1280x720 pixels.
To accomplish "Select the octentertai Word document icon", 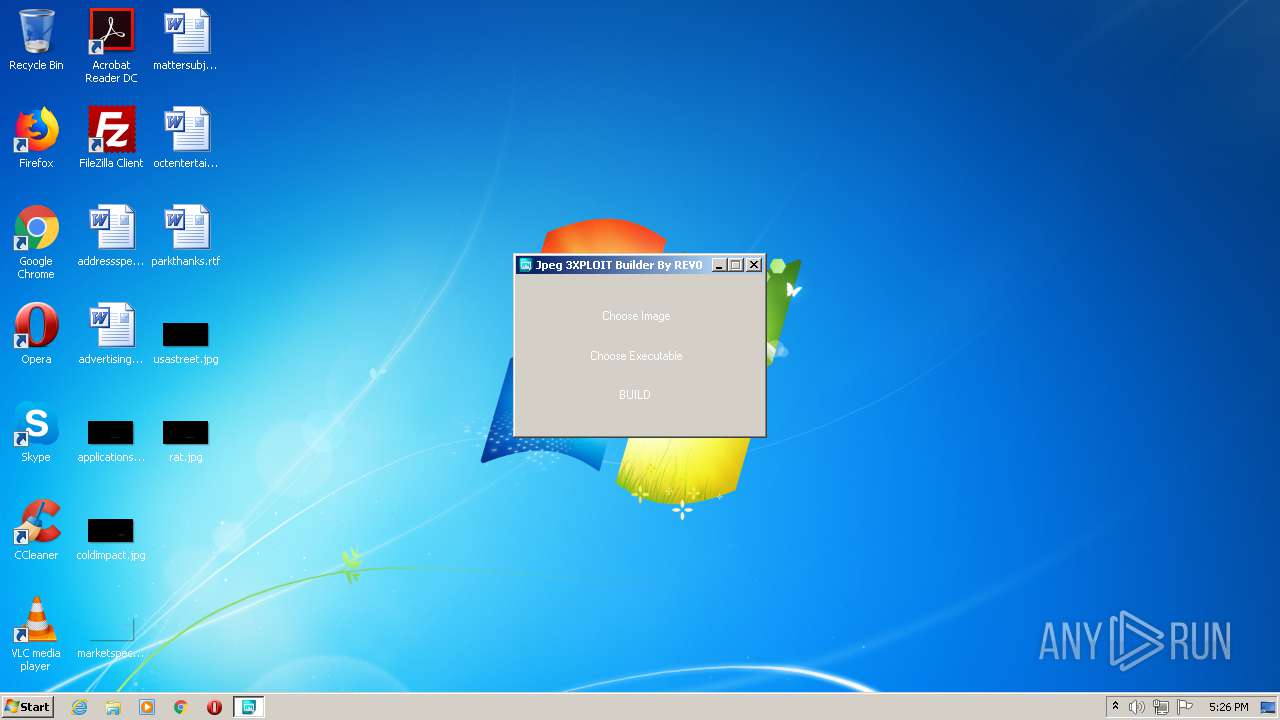I will 185,138.
